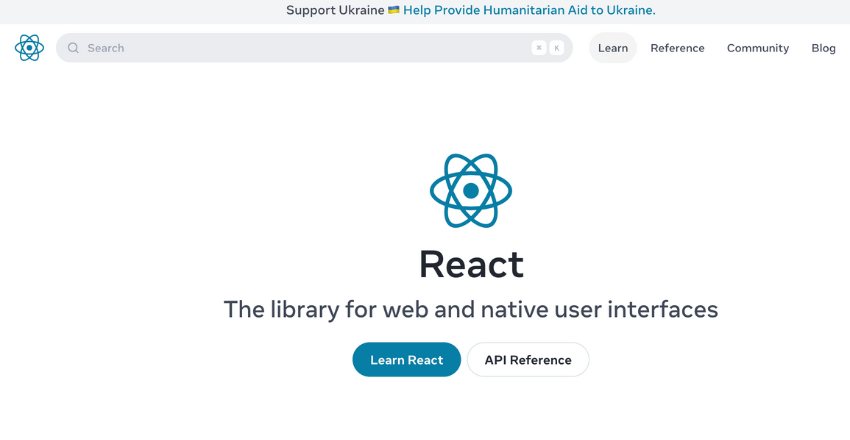Click the Learn React button
This screenshot has width=850, height=440.
pos(407,359)
